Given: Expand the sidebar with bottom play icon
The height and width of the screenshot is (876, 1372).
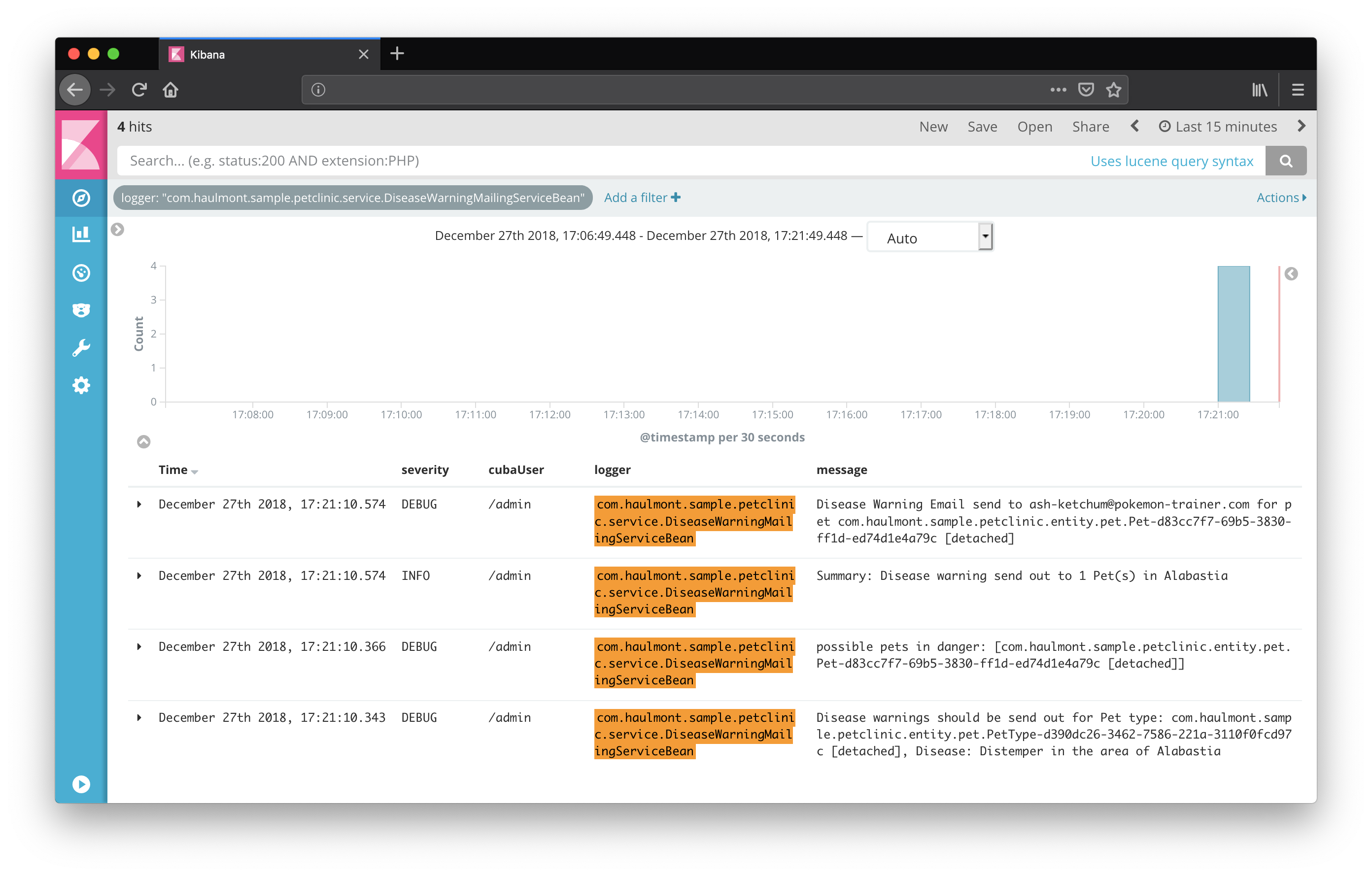Looking at the screenshot, I should click(81, 784).
